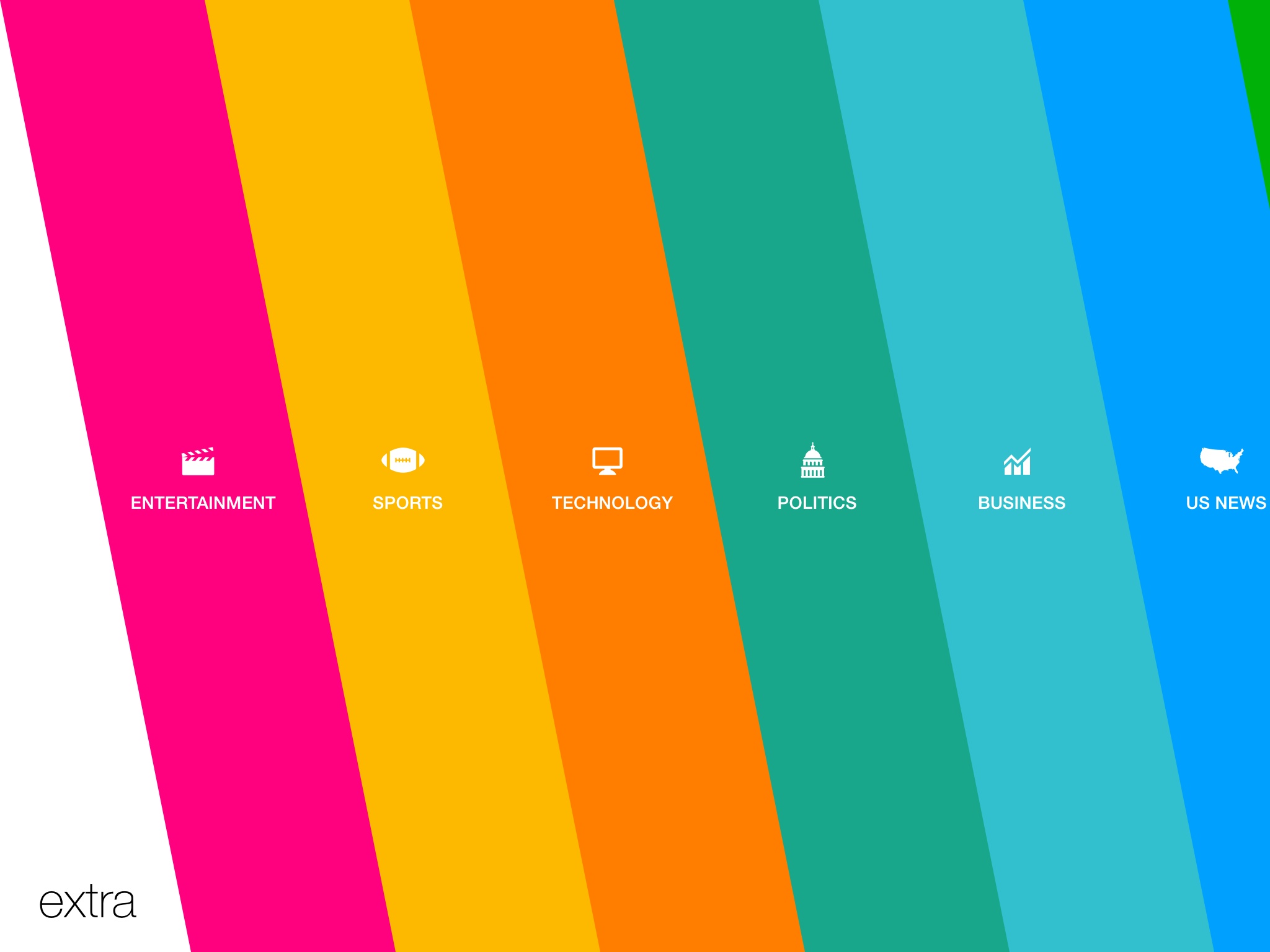Go to the BUSINESS category label
The height and width of the screenshot is (952, 1270).
tap(1021, 503)
